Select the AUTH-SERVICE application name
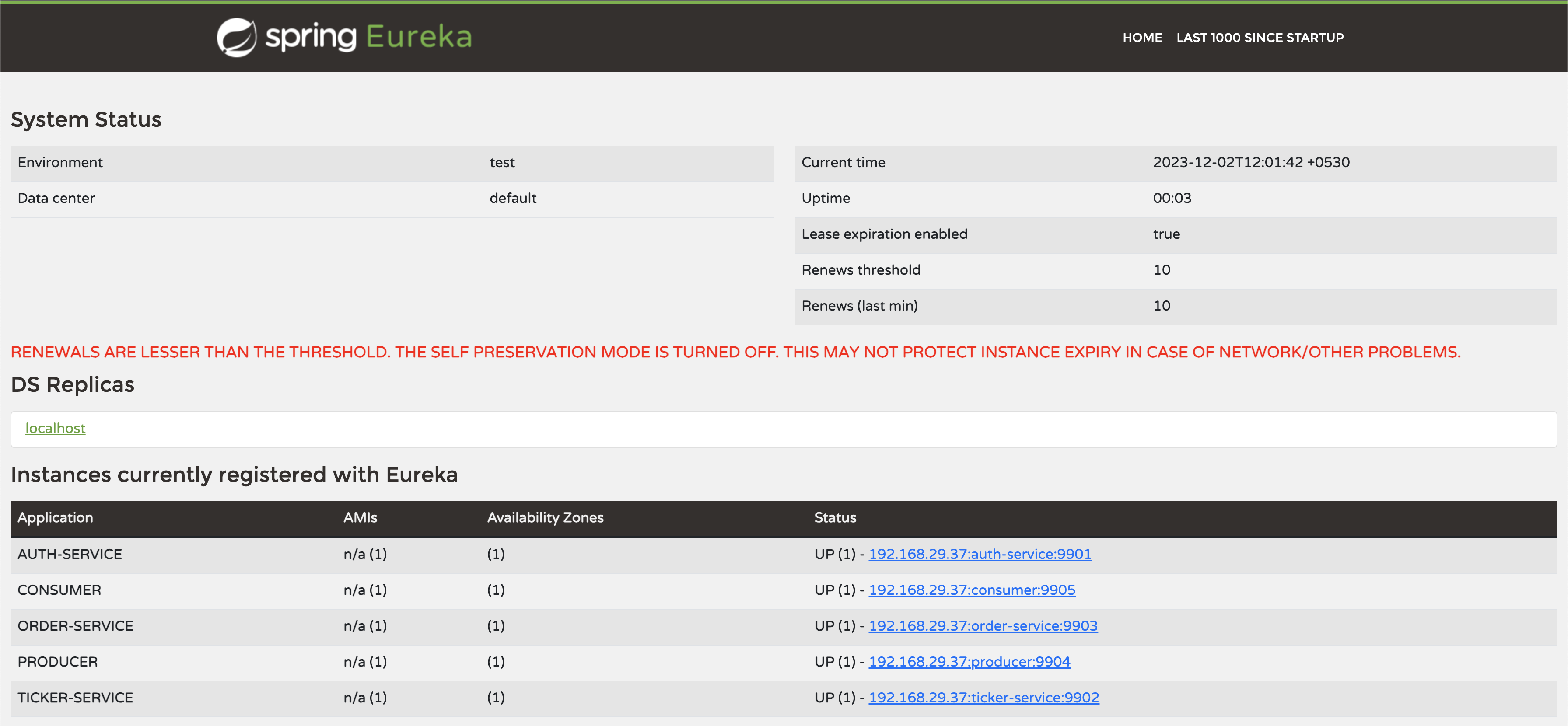 point(70,555)
